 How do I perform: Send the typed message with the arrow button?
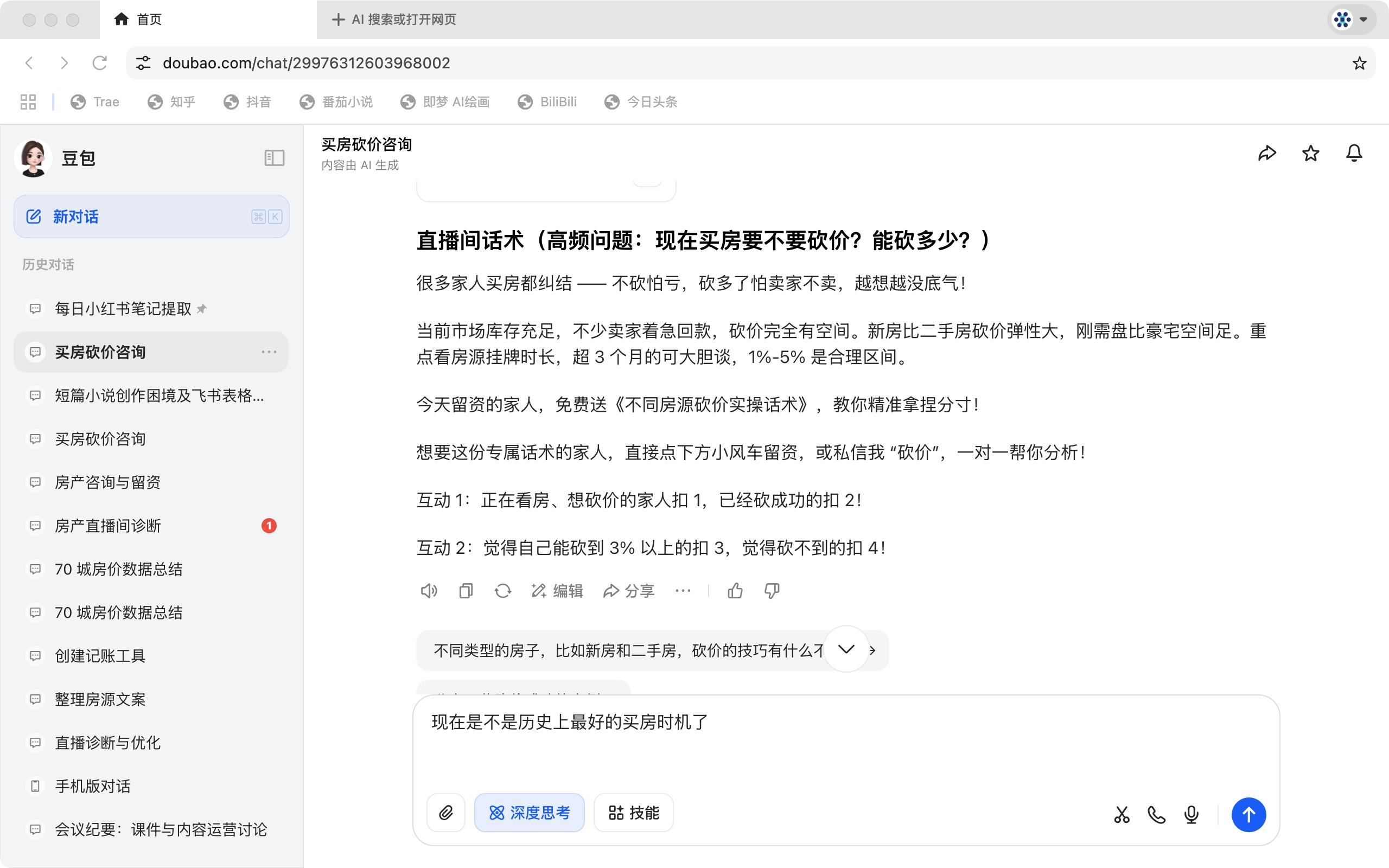pyautogui.click(x=1249, y=815)
